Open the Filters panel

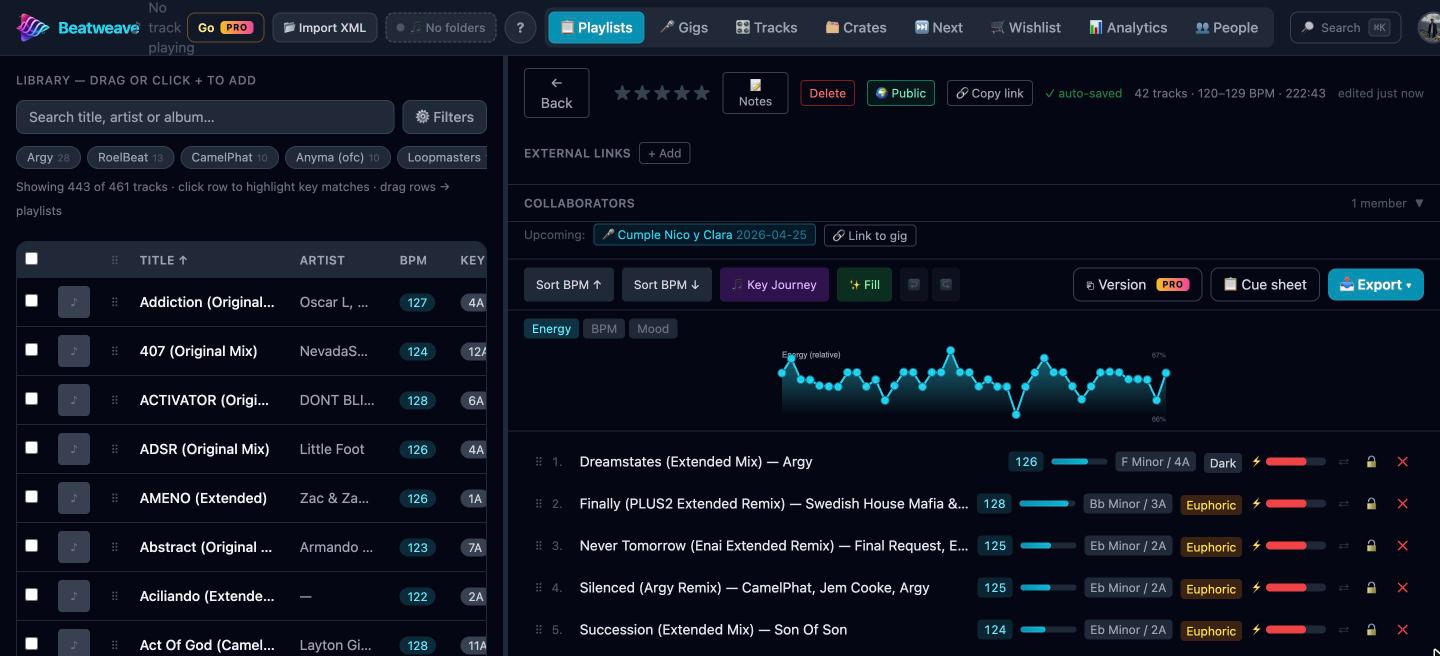click(x=445, y=117)
